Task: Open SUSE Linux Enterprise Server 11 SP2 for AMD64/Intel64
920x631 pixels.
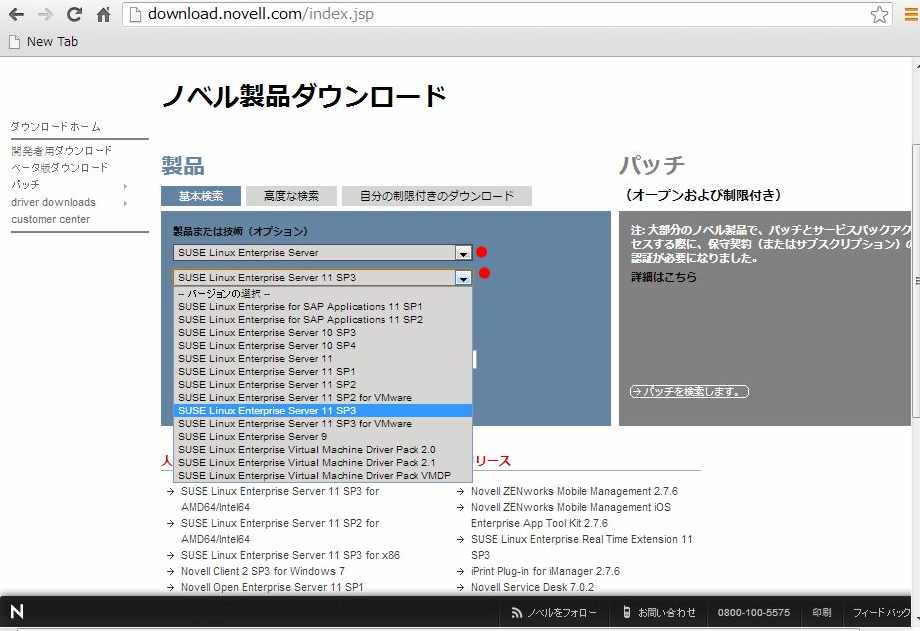Action: 280,531
